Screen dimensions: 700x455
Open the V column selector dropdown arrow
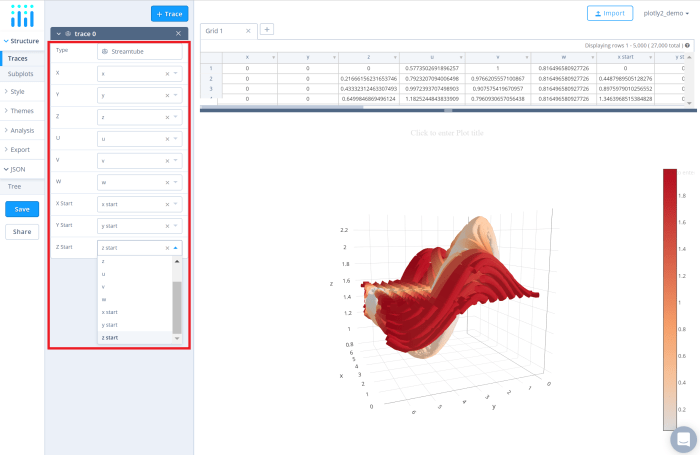coord(175,160)
